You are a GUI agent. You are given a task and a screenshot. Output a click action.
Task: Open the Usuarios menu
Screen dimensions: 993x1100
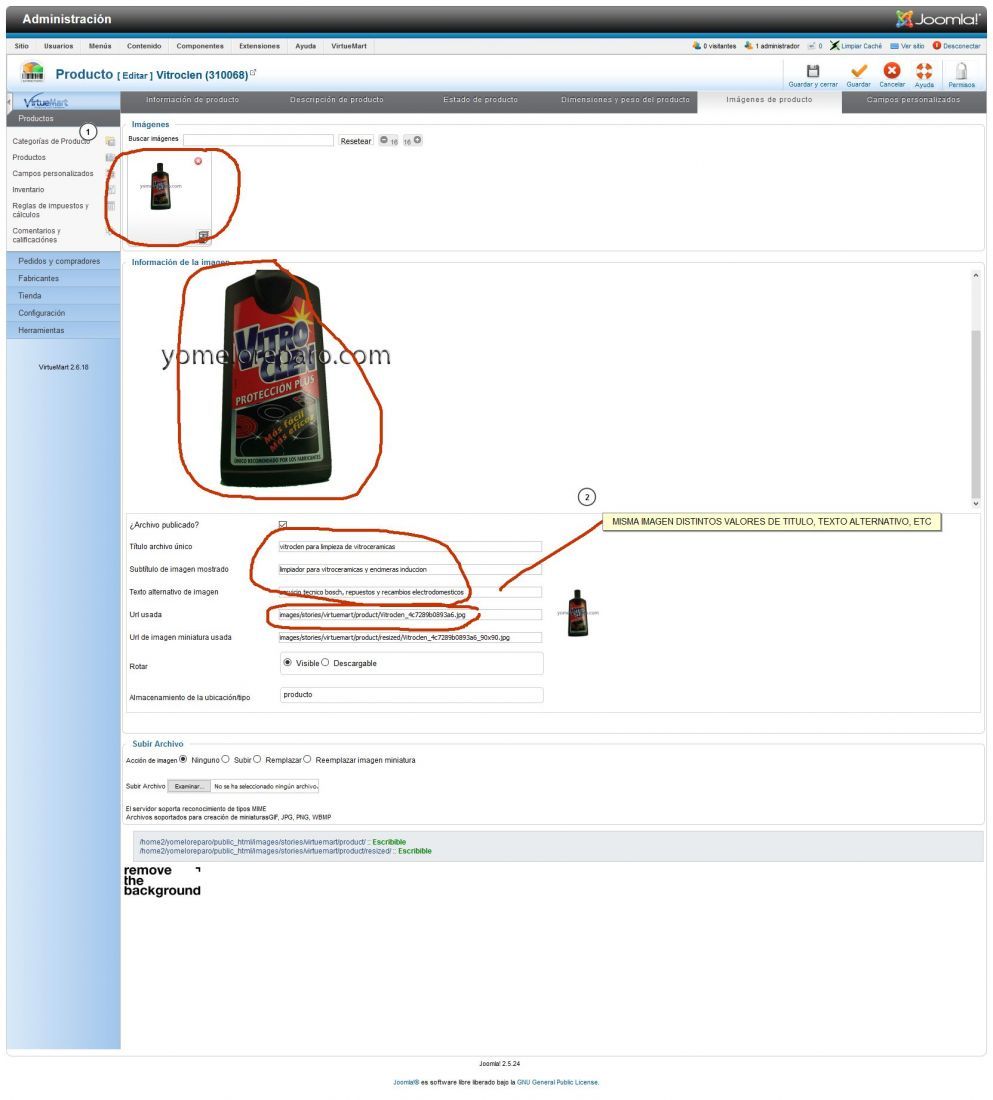58,46
